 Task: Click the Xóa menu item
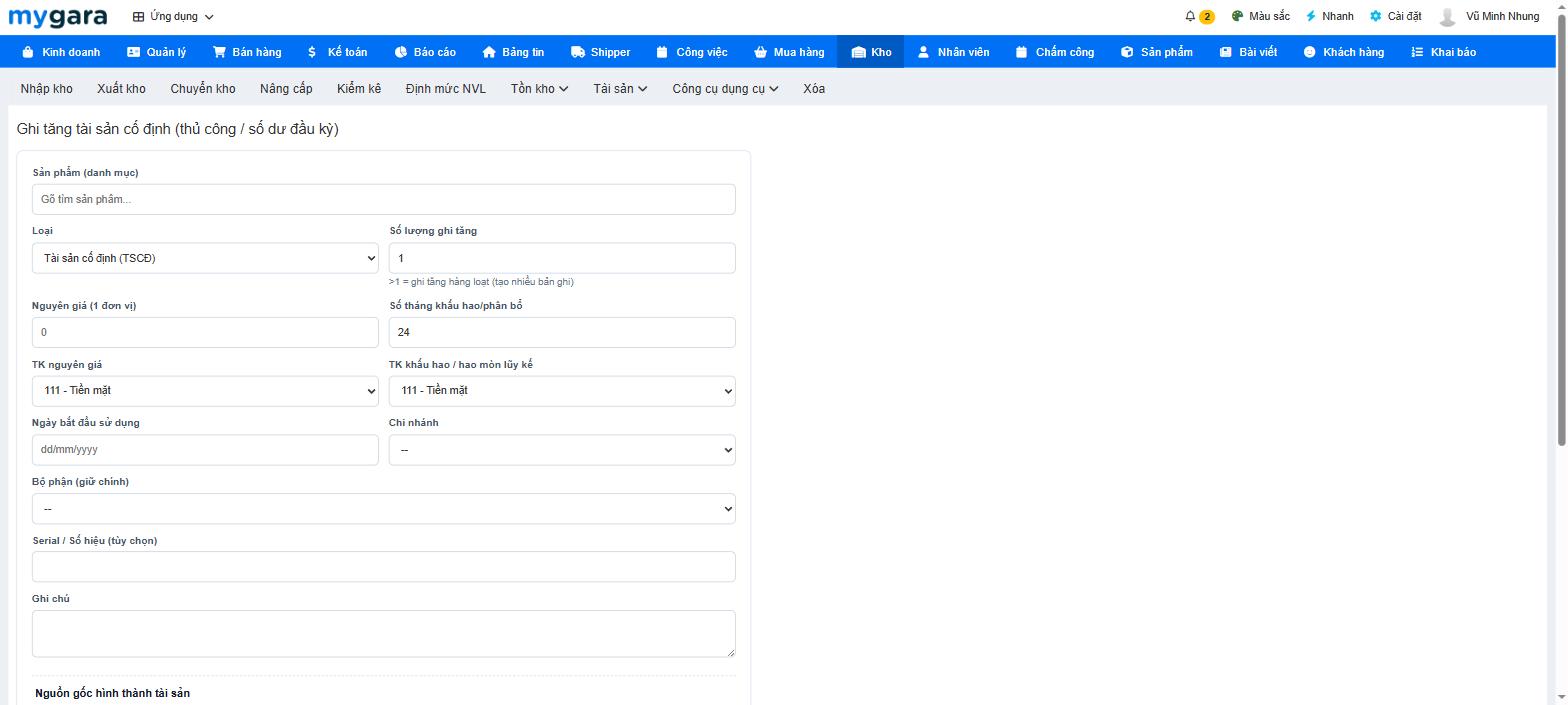814,88
